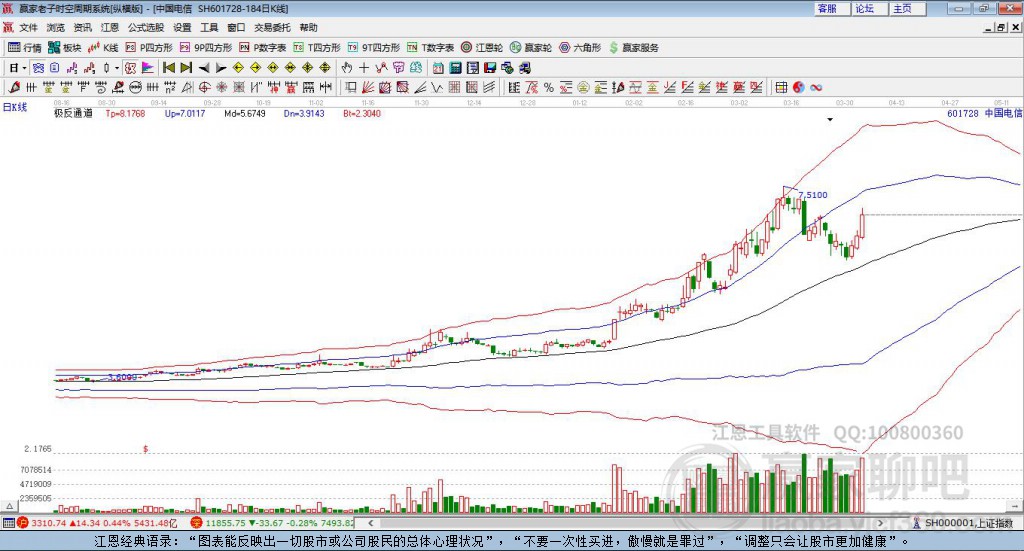Click the Up=7.0117 indicator value
The width and height of the screenshot is (1024, 551).
click(x=185, y=114)
